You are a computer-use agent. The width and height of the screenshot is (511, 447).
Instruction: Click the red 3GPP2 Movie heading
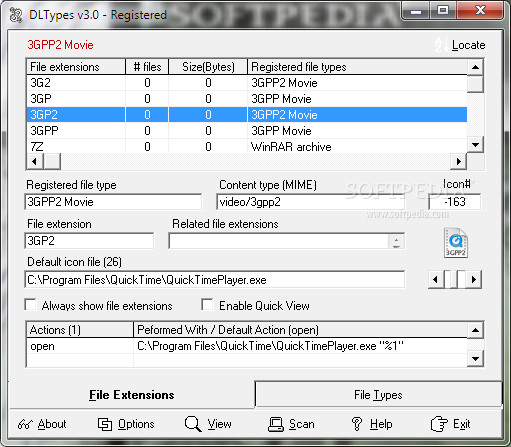coord(60,45)
